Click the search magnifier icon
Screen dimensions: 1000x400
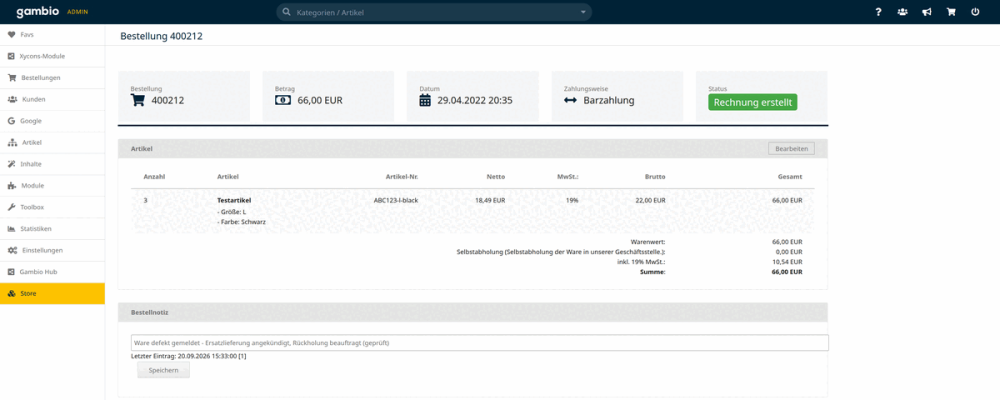[x=286, y=12]
